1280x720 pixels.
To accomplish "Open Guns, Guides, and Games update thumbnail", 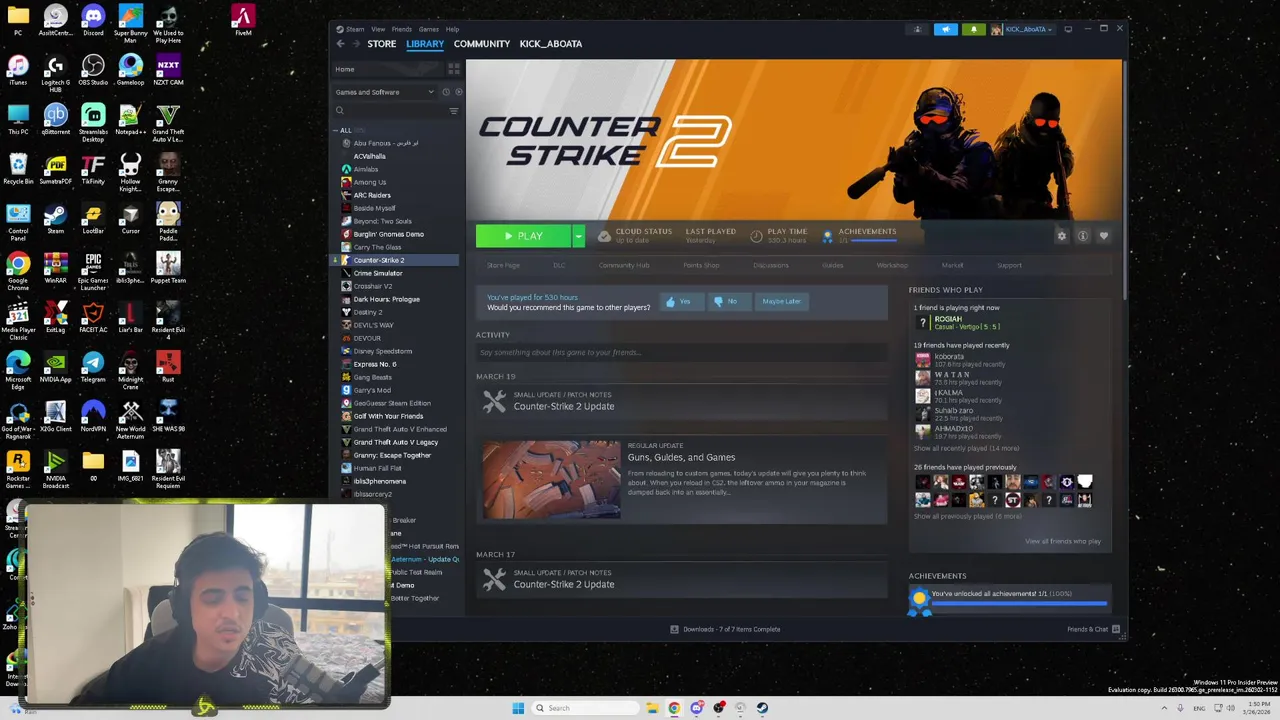I will click(x=552, y=480).
